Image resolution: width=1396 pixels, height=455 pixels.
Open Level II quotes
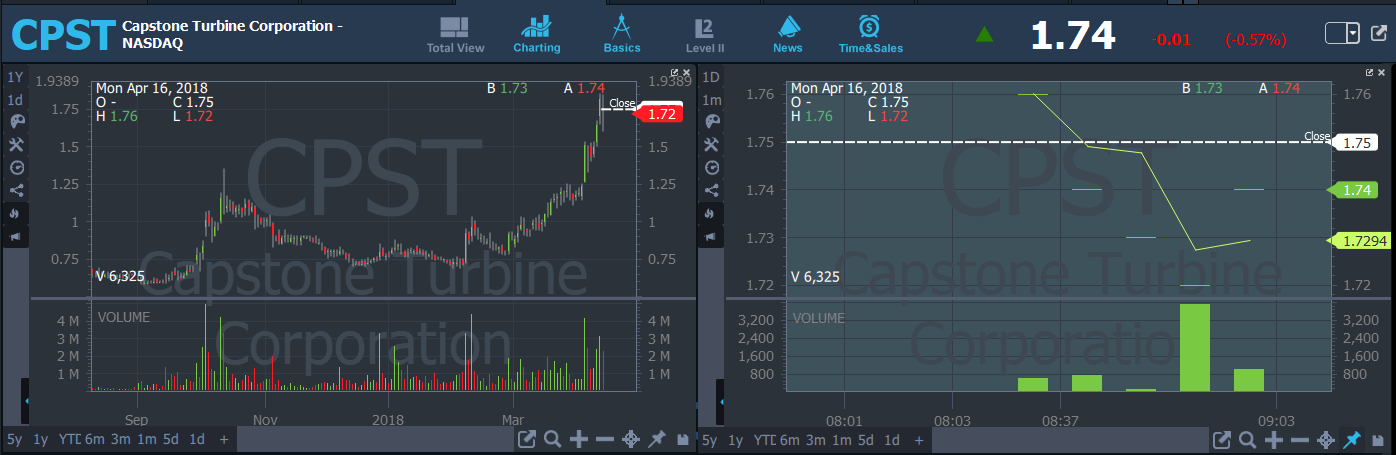click(705, 35)
